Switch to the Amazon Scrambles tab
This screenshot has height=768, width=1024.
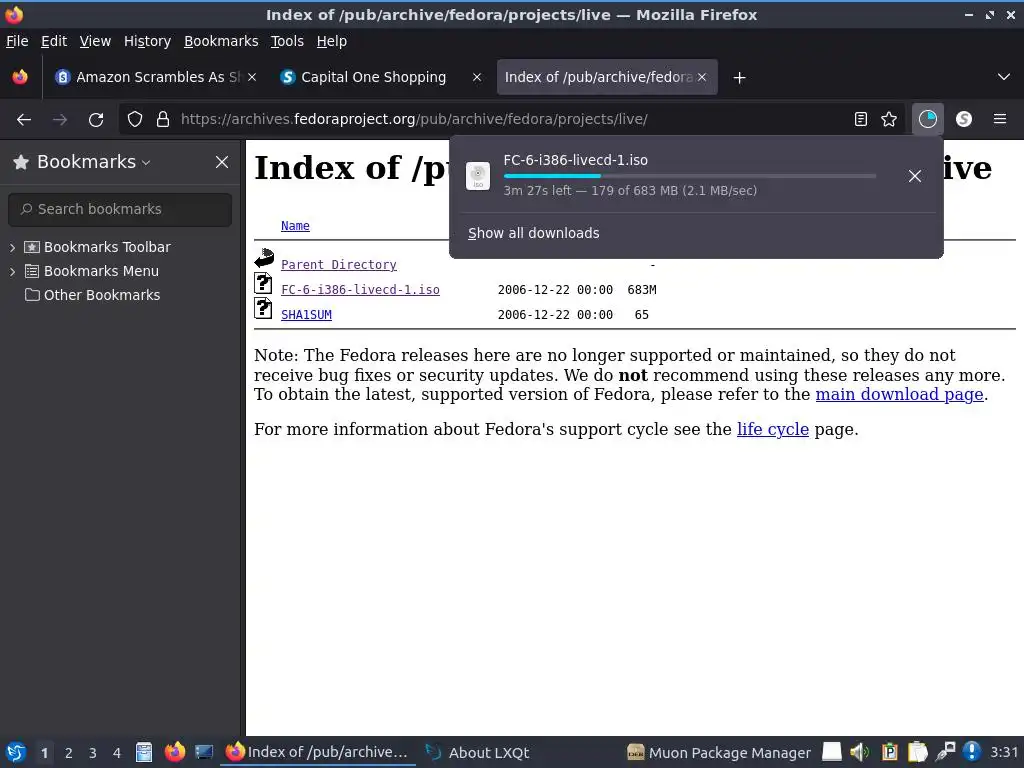click(155, 77)
